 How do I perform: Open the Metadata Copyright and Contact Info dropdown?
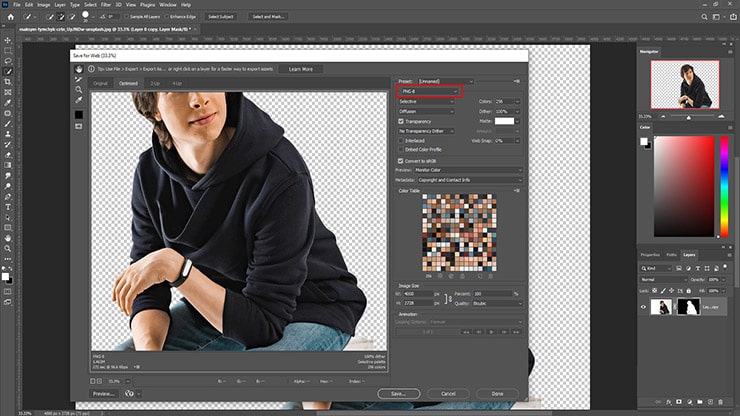pyautogui.click(x=468, y=178)
